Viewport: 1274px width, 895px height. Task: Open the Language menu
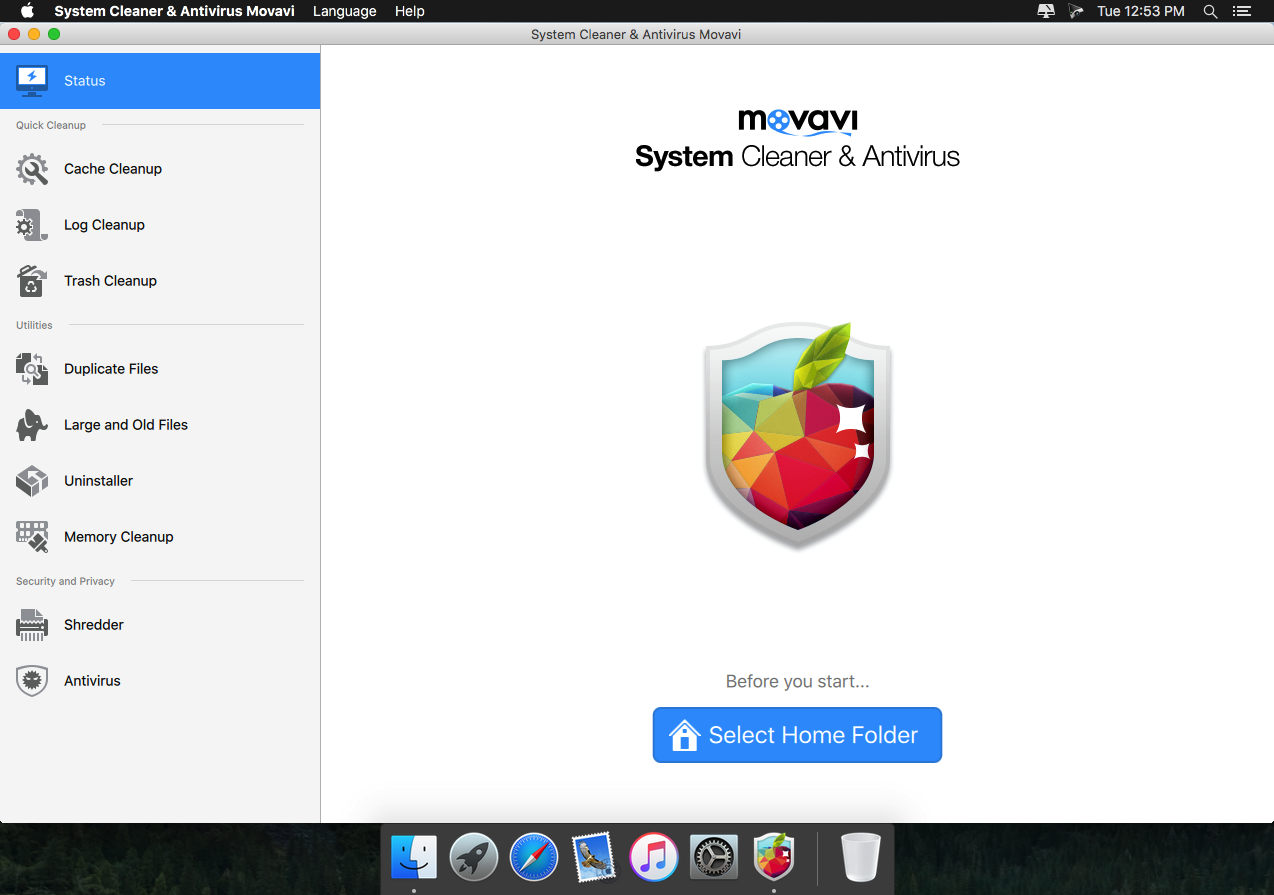345,11
